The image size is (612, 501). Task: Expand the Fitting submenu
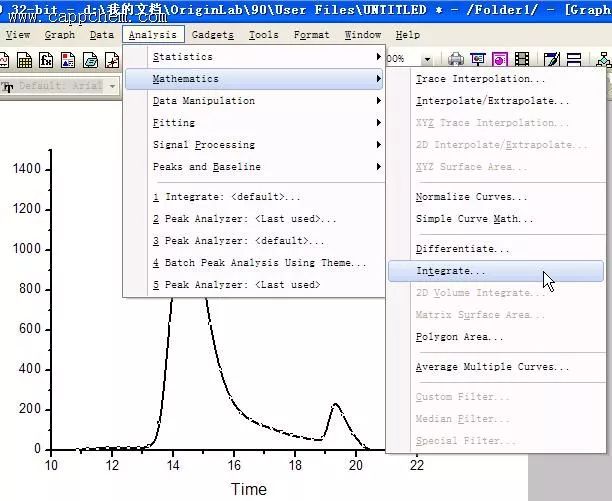[x=254, y=123]
